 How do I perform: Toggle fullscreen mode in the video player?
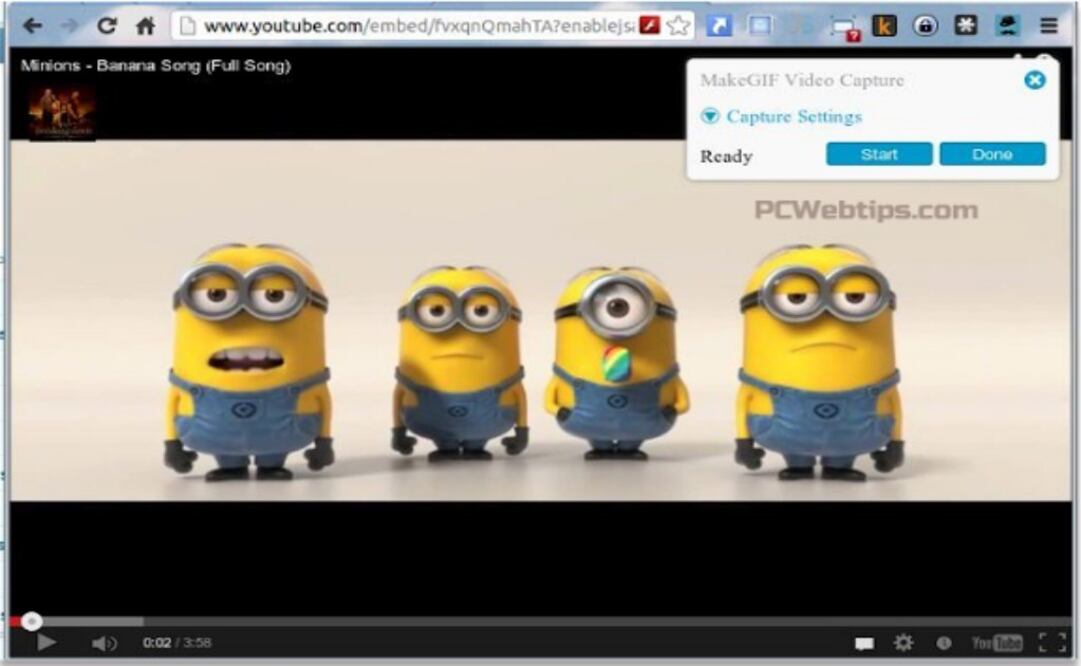(x=1052, y=643)
